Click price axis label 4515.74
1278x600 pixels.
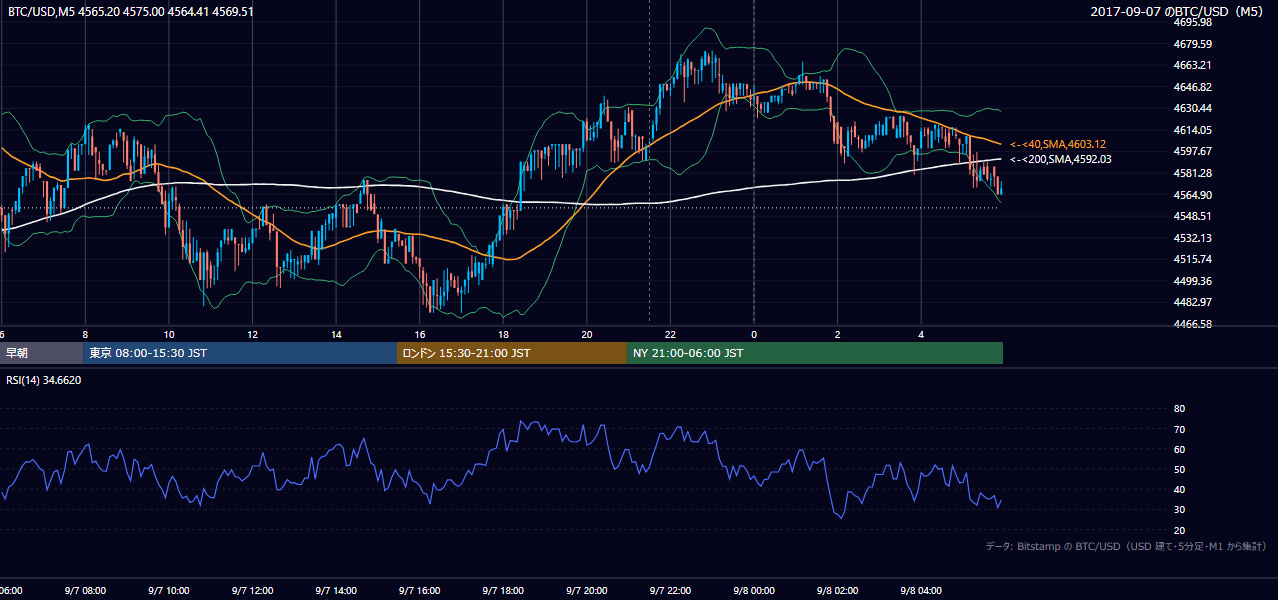pyautogui.click(x=1192, y=259)
